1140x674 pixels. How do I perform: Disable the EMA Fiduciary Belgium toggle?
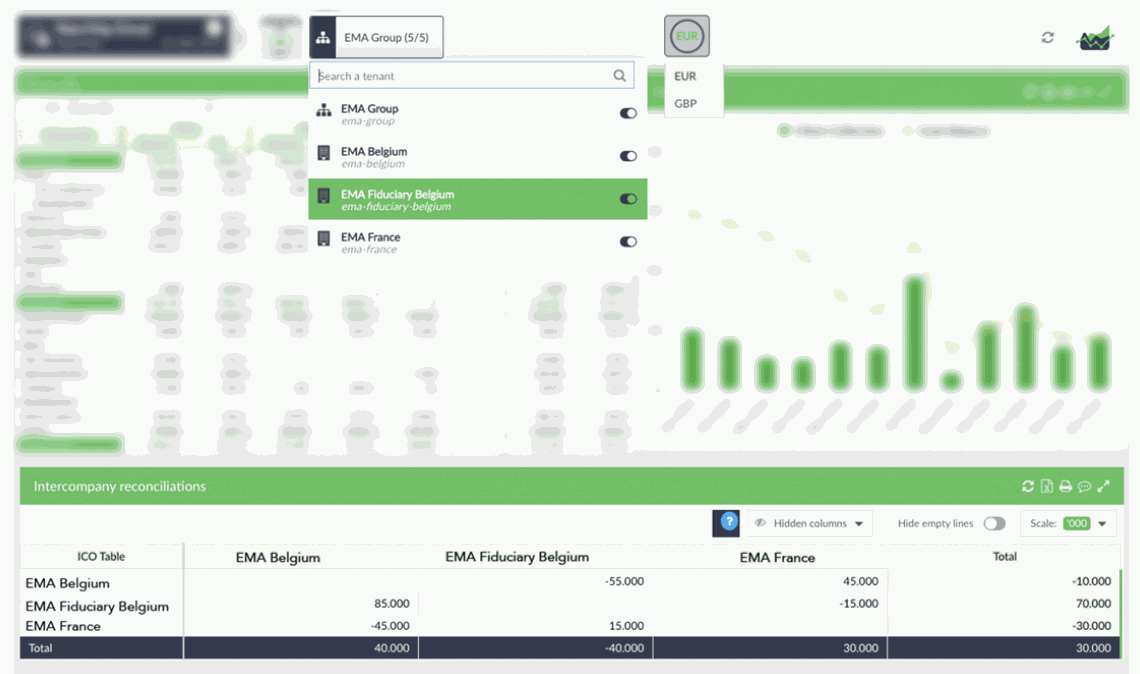point(628,199)
